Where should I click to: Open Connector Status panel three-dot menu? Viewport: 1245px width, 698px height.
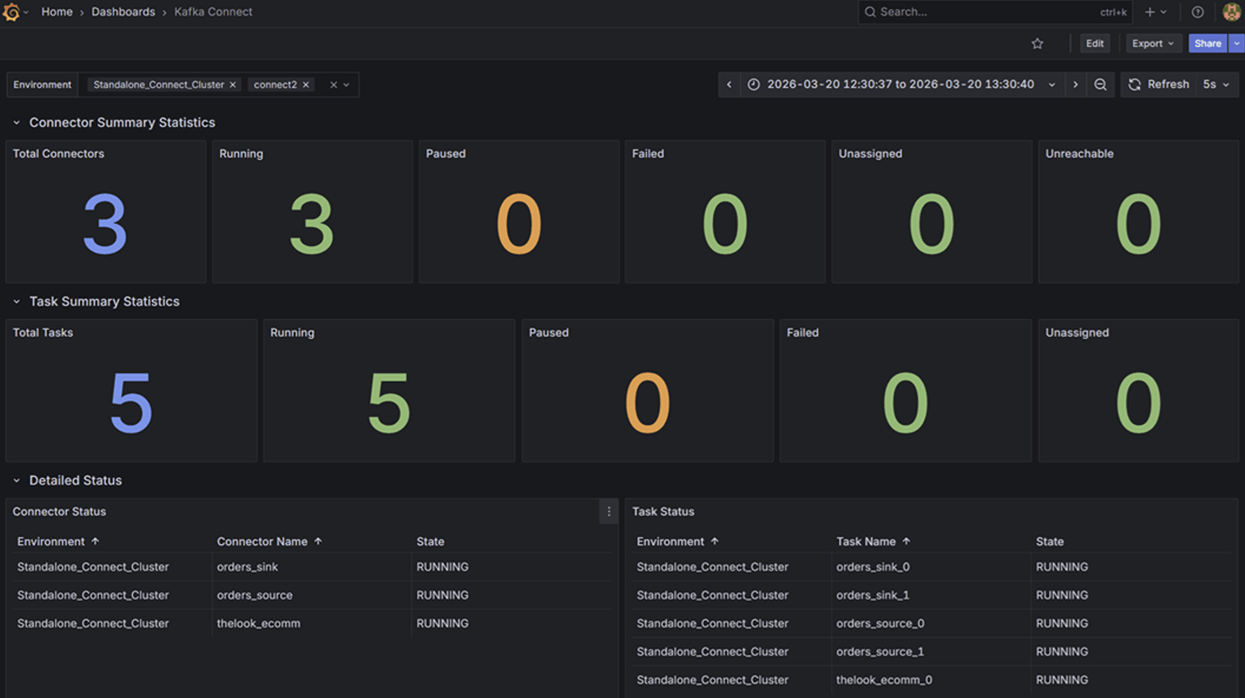(x=609, y=512)
